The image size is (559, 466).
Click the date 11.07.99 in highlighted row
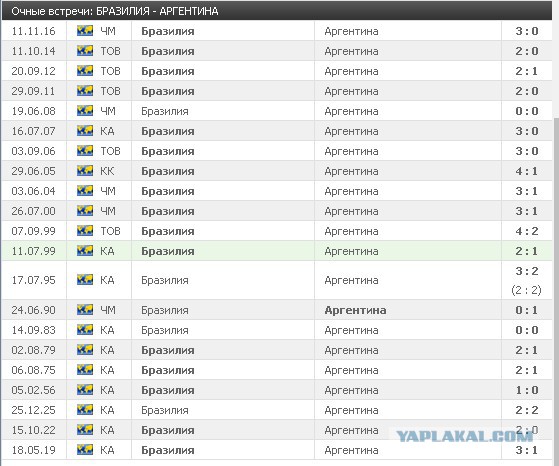pos(34,251)
